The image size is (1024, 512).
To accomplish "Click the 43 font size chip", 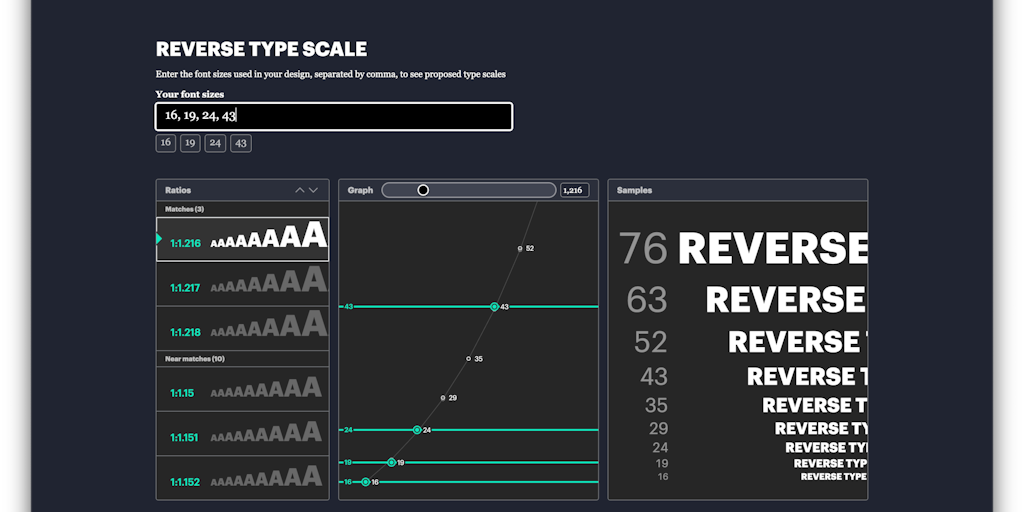I will (x=240, y=143).
